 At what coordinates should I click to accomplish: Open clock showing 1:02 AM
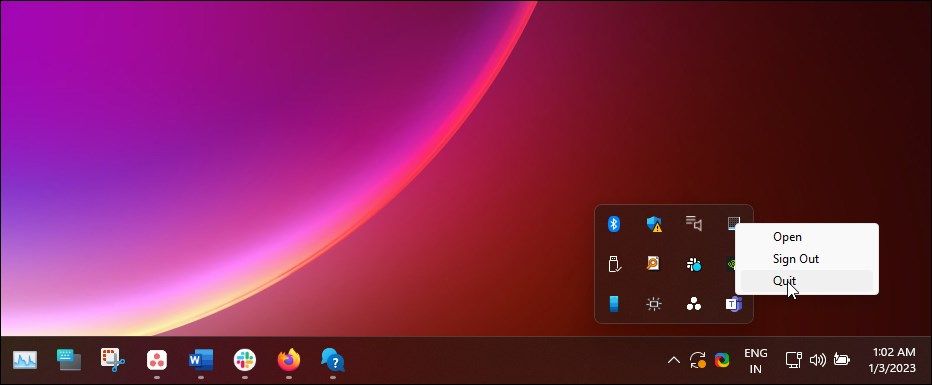(892, 360)
